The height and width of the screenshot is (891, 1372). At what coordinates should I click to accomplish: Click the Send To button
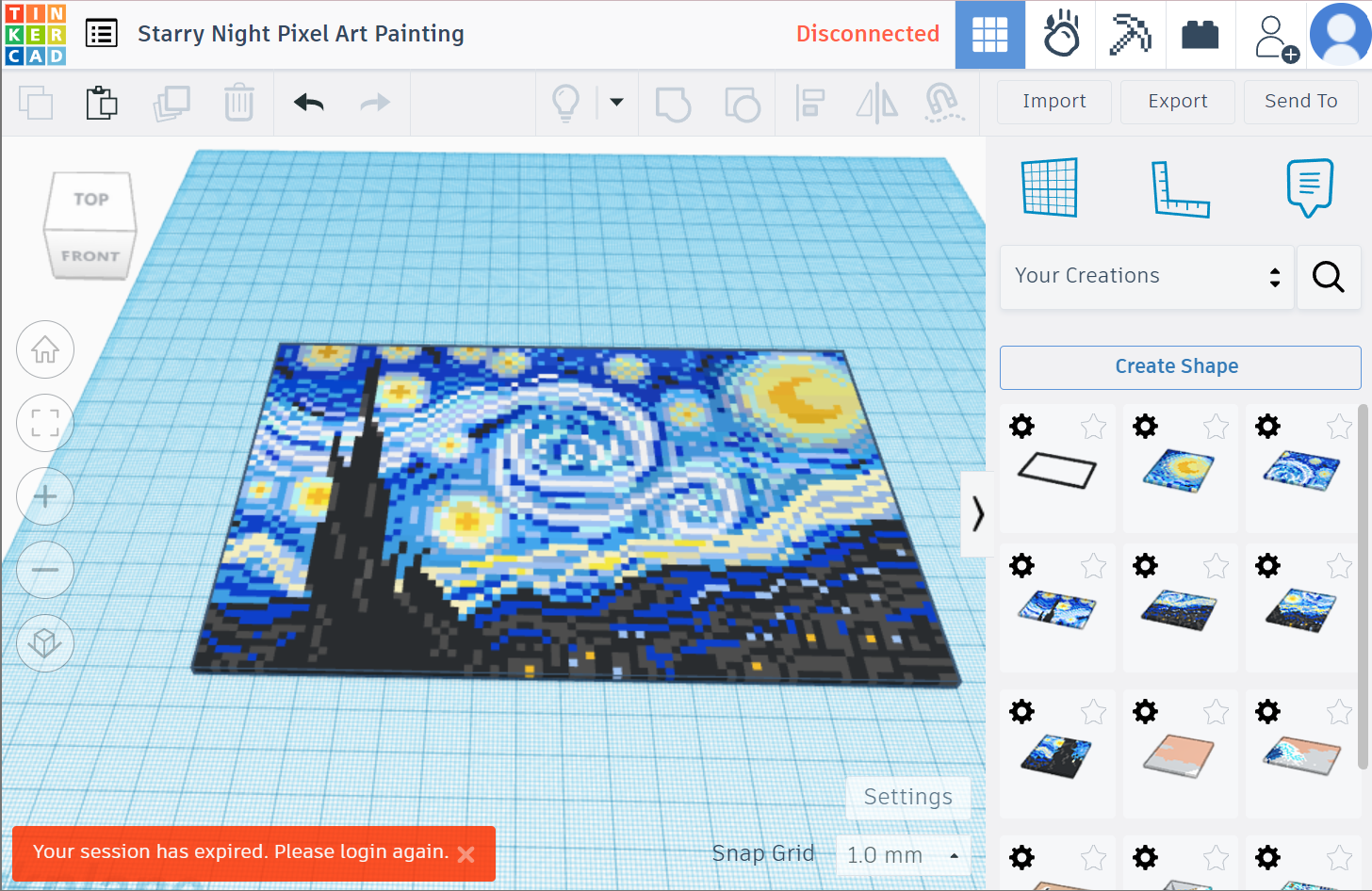tap(1301, 102)
